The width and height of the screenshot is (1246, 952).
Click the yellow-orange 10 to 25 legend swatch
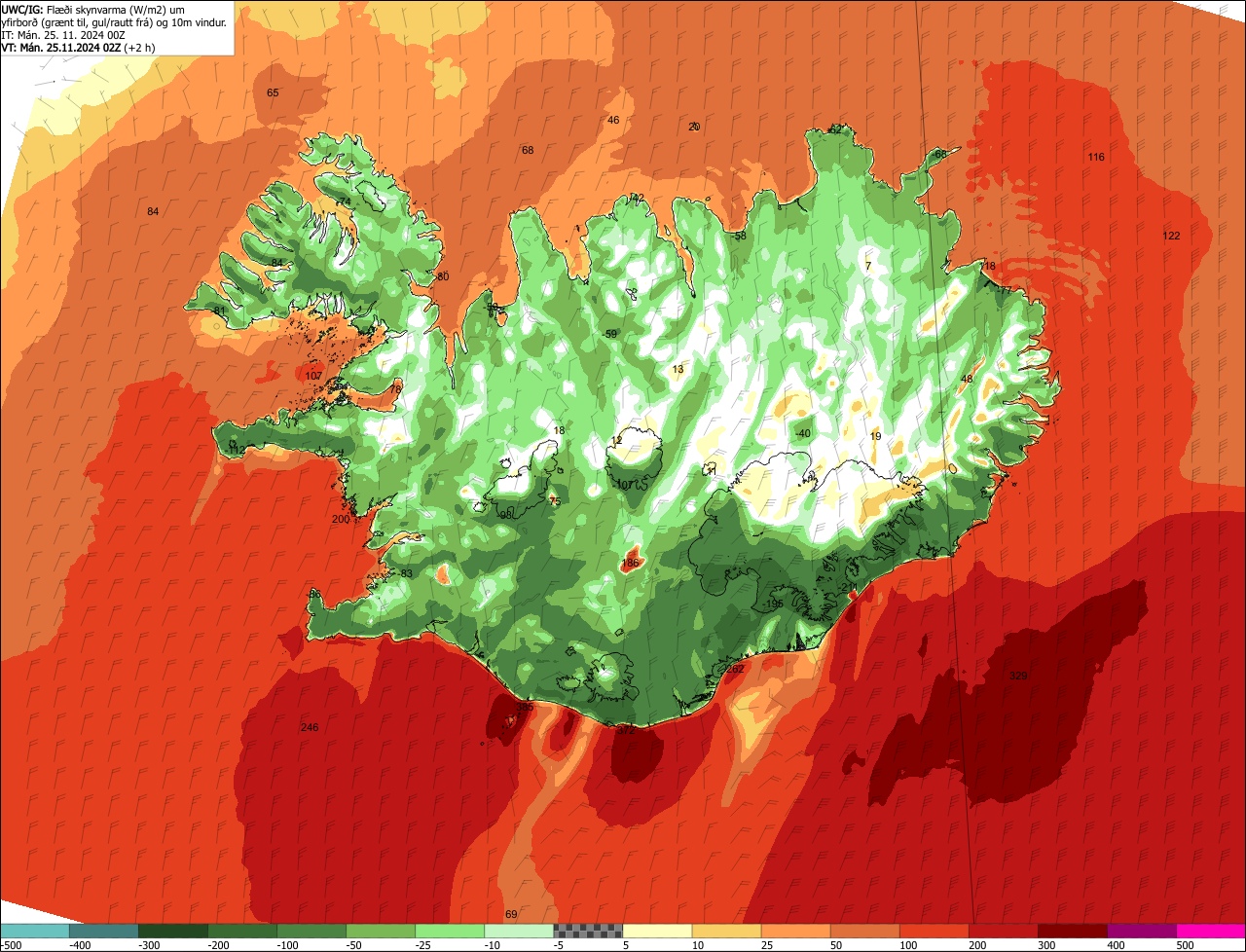coord(725,931)
